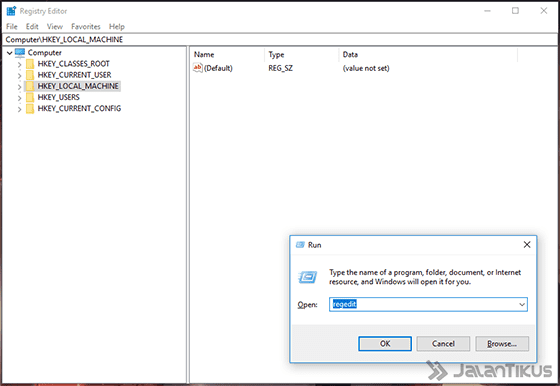The image size is (560, 386).
Task: Open the Run dialog Open field dropdown arrow
Action: [522, 305]
